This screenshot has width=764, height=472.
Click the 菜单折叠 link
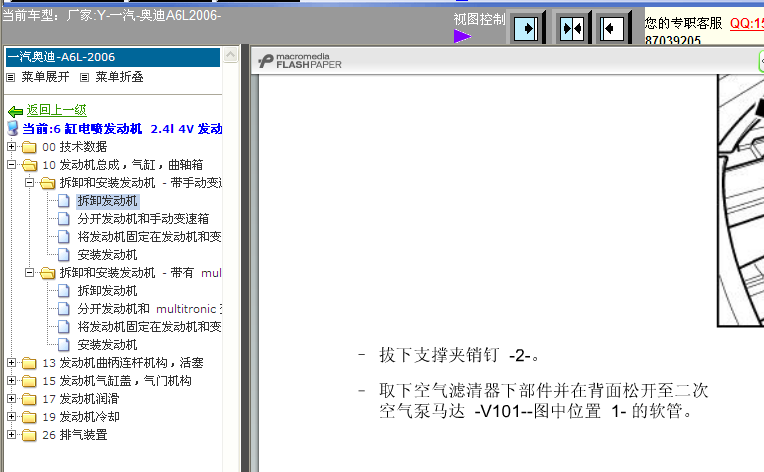click(x=119, y=77)
